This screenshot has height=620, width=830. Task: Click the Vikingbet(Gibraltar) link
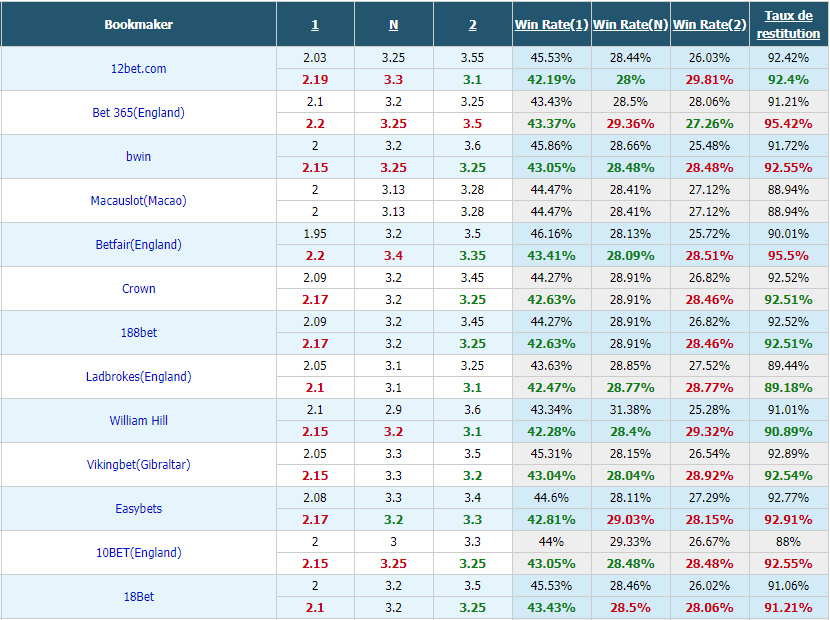139,464
